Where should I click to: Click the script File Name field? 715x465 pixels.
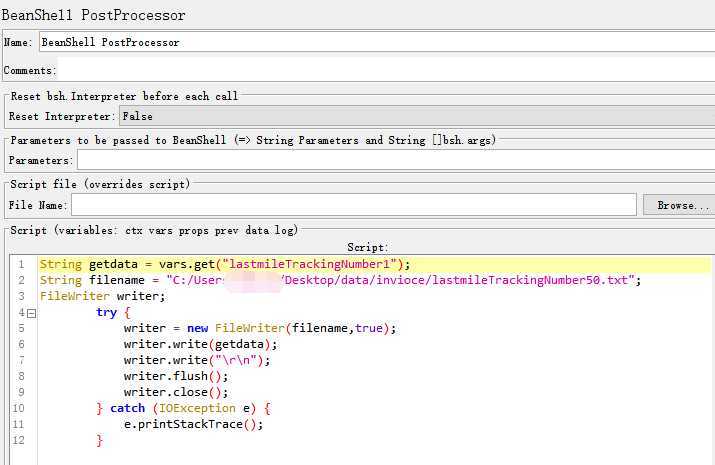(x=354, y=205)
